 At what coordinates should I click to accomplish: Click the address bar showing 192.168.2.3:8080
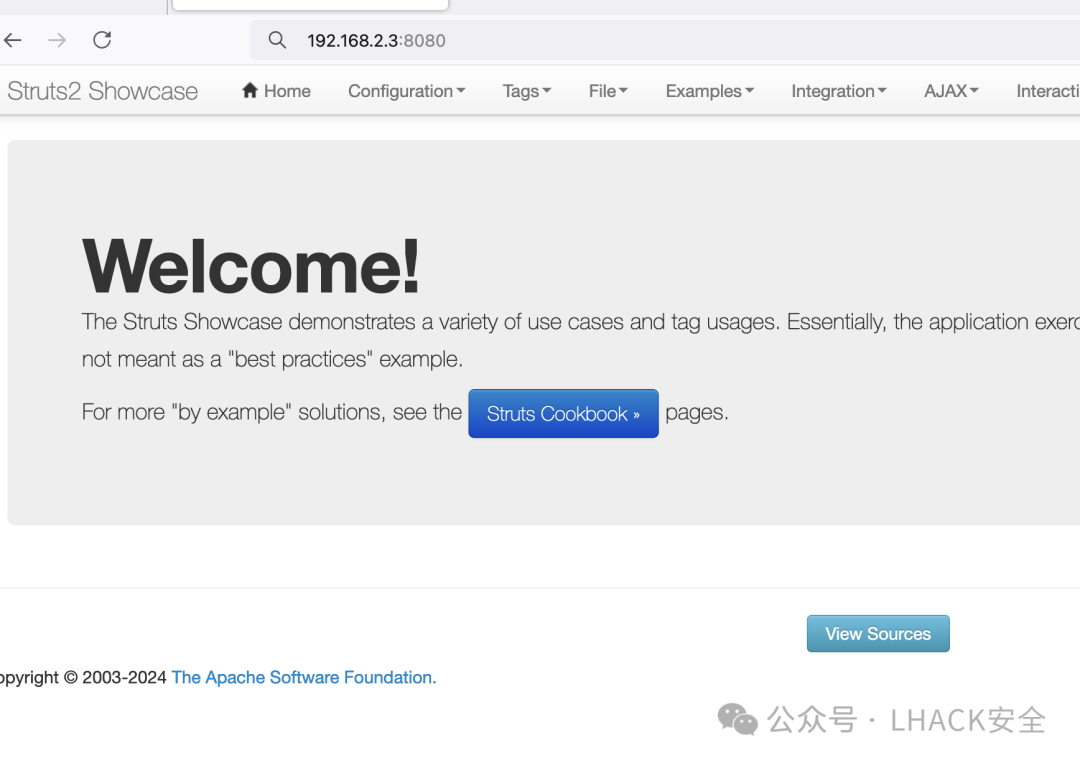[x=665, y=40]
